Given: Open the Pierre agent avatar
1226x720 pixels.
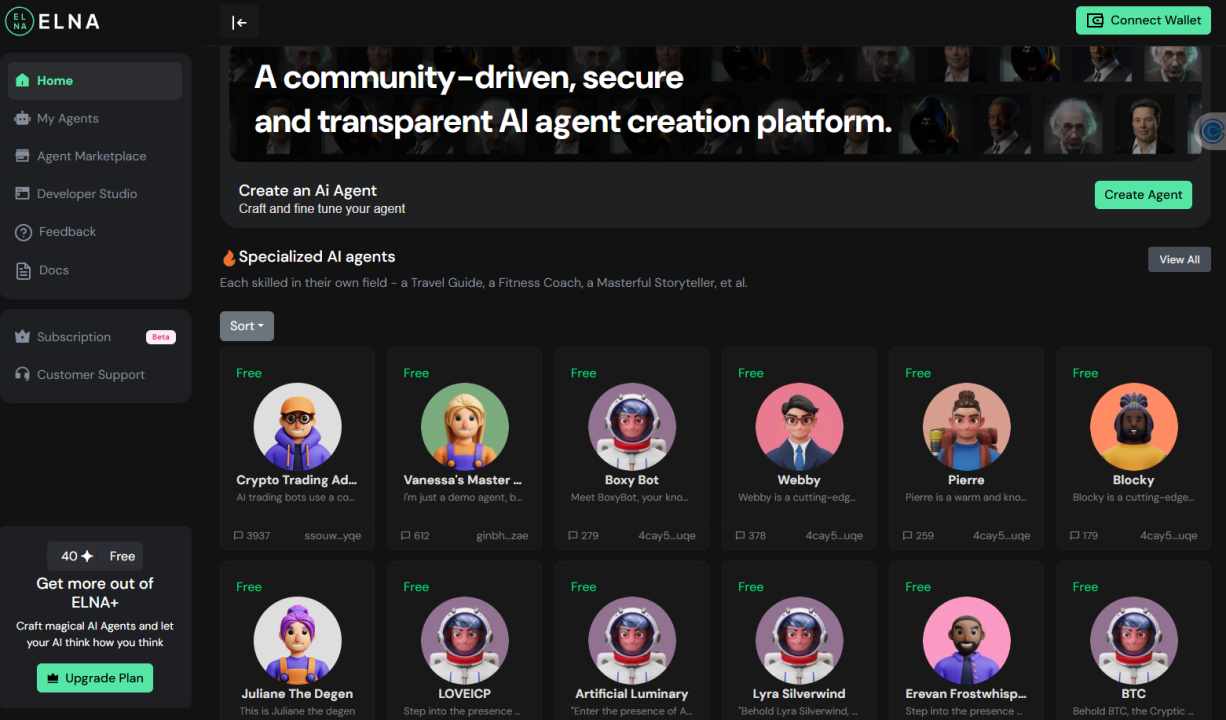Looking at the screenshot, I should (x=966, y=428).
